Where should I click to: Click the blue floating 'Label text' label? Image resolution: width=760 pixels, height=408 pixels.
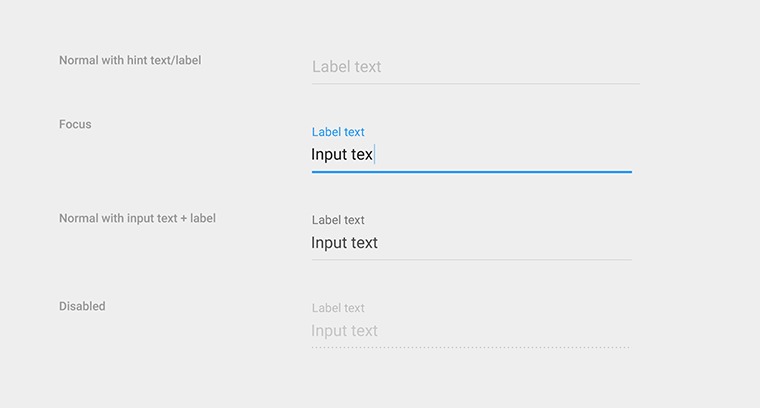[338, 132]
